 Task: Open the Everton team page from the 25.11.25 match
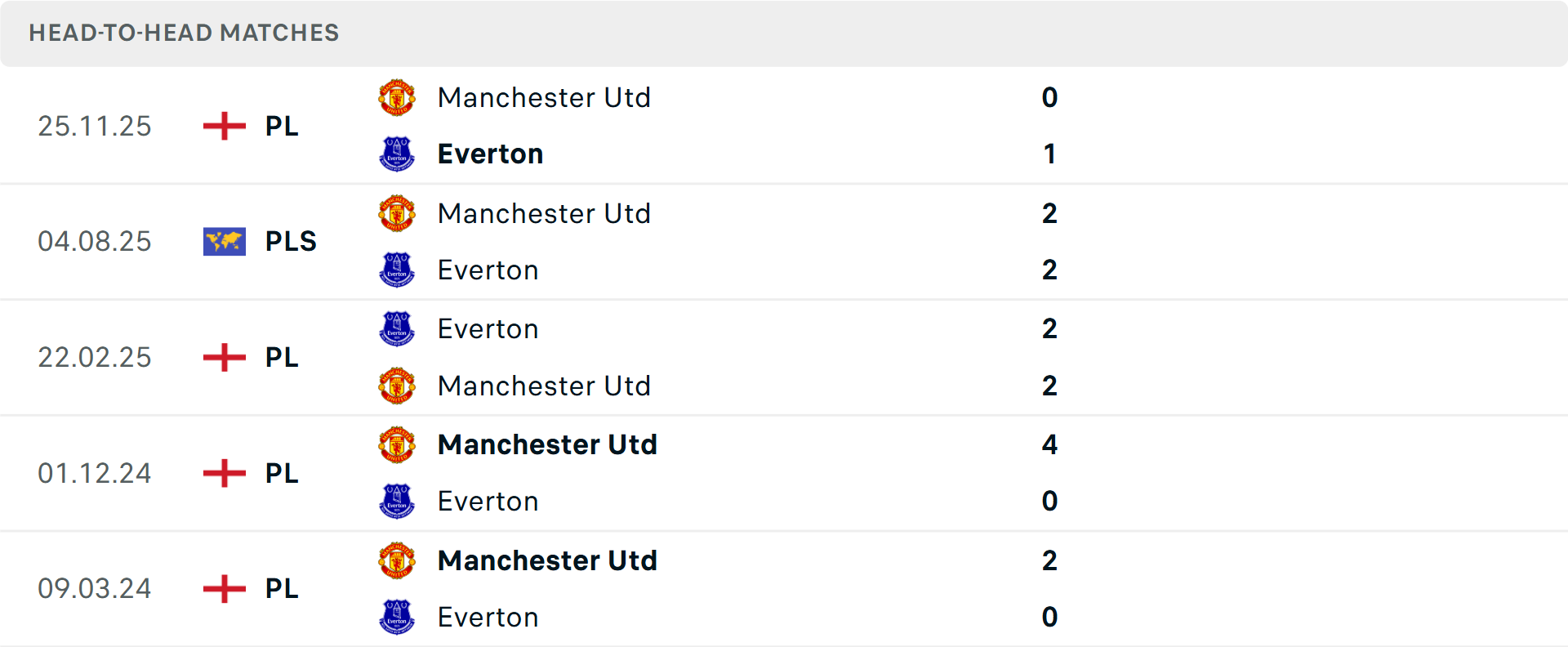coord(490,153)
